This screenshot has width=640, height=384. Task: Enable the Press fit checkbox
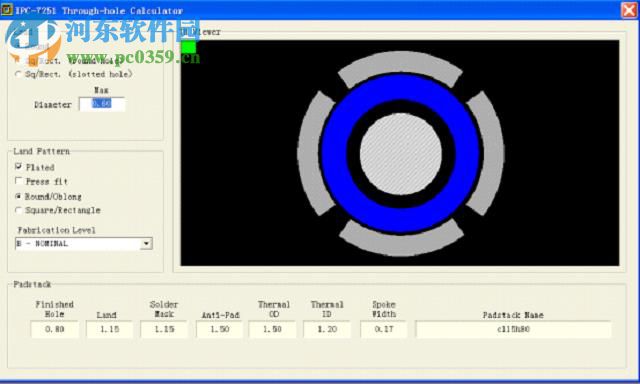[x=18, y=180]
